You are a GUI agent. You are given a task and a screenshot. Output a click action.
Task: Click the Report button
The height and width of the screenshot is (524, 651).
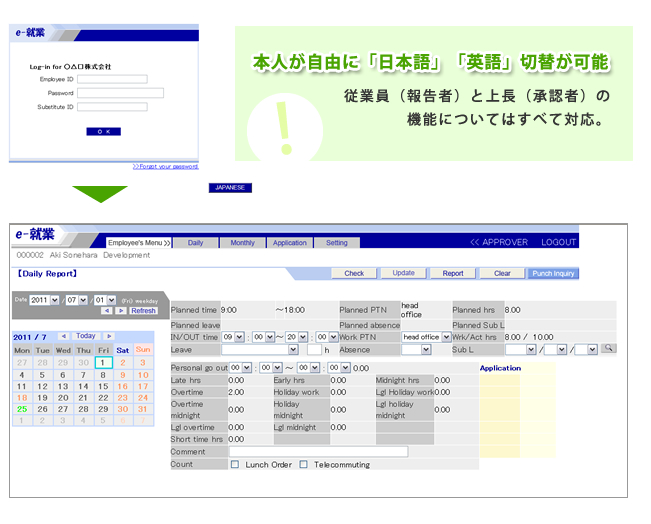pyautogui.click(x=453, y=273)
